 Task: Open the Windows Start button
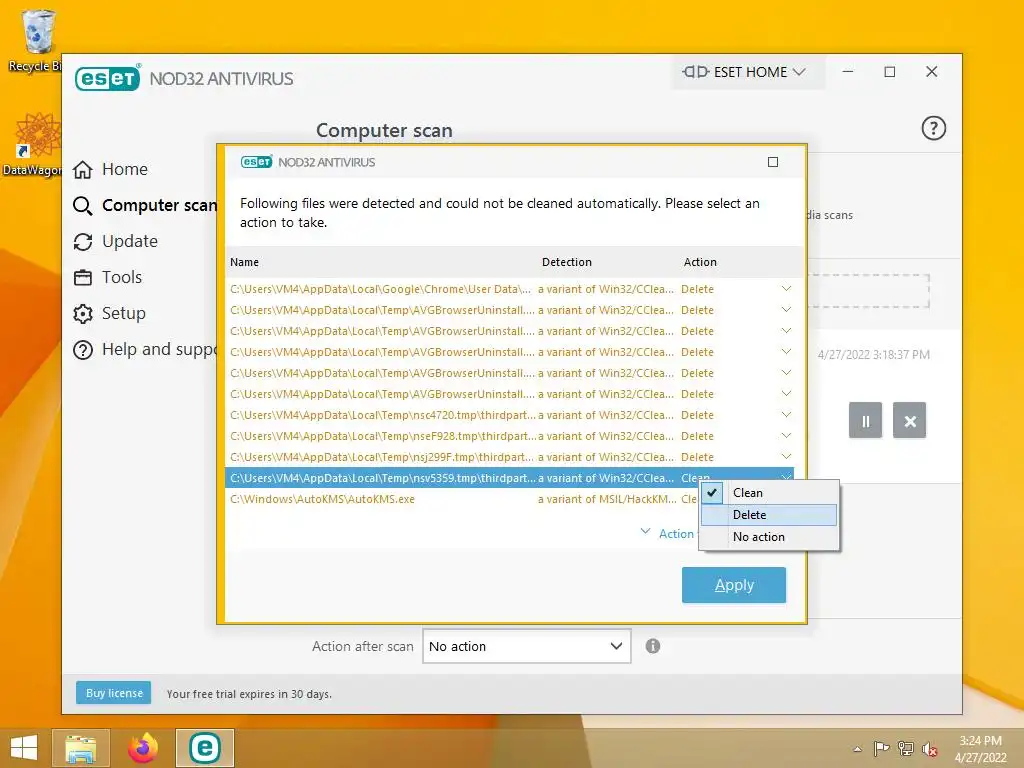24,748
